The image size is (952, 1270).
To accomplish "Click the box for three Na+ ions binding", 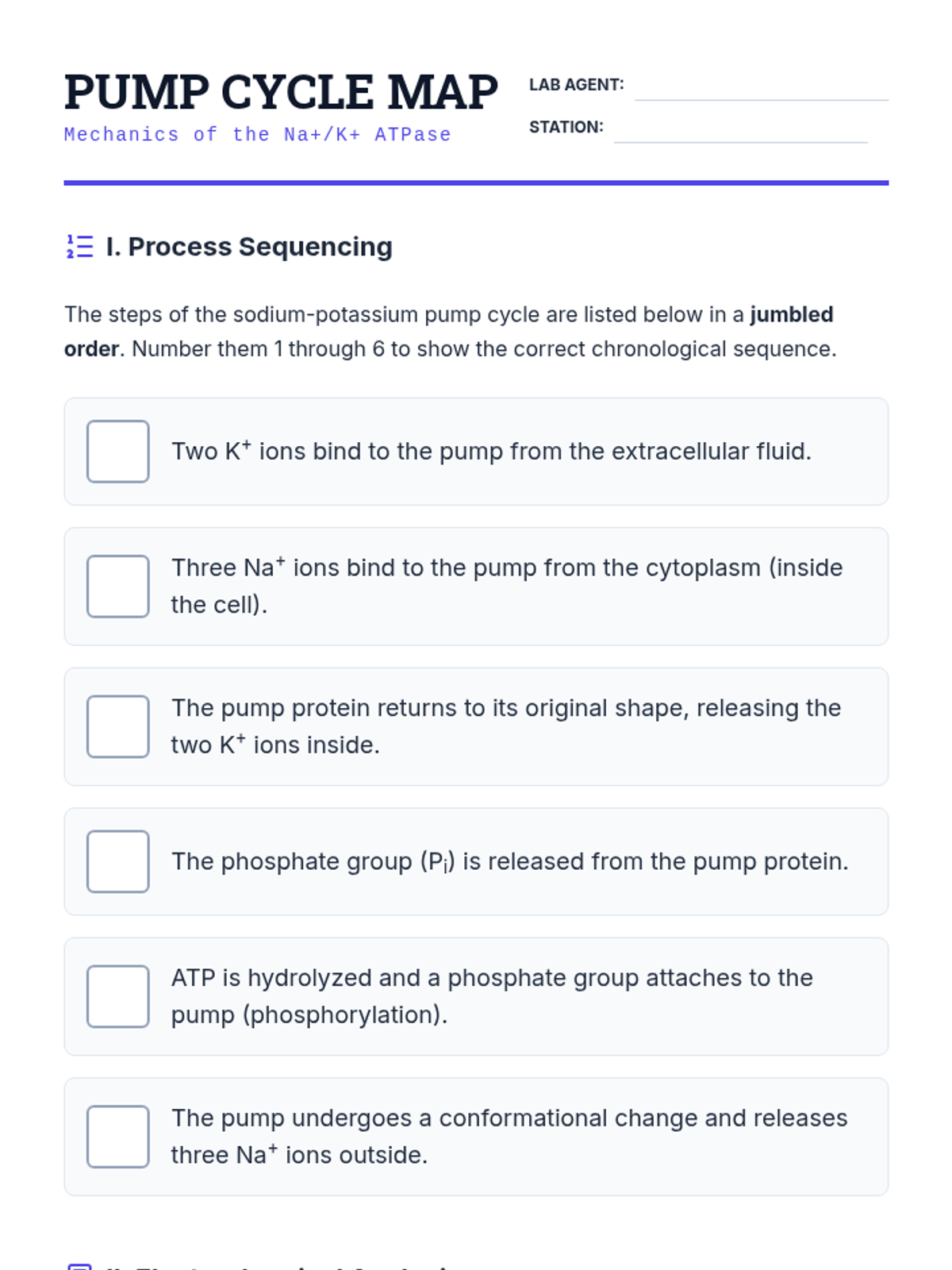I will point(118,587).
